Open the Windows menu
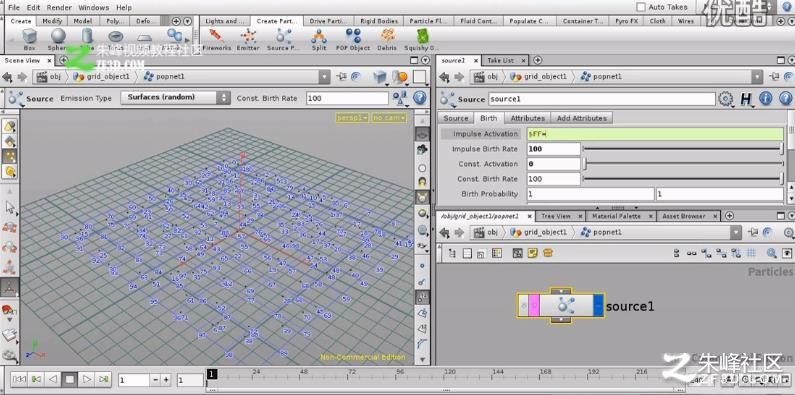The image size is (795, 395). pos(94,8)
